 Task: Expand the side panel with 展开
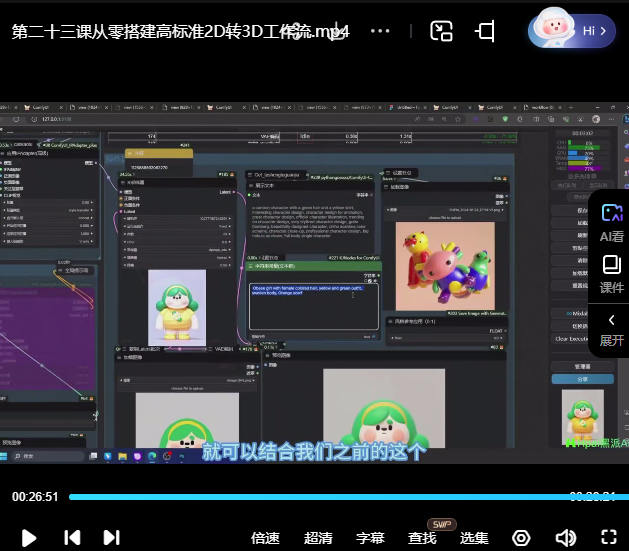pyautogui.click(x=611, y=329)
